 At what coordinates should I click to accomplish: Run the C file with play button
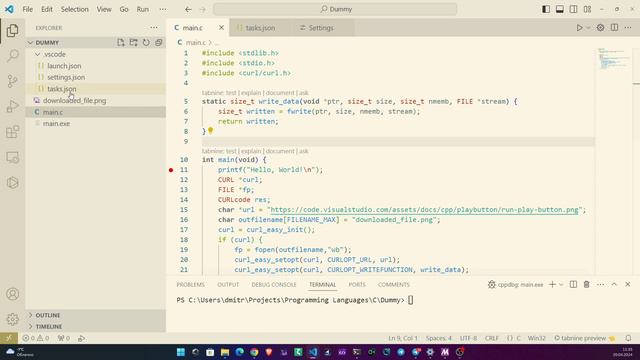[579, 28]
